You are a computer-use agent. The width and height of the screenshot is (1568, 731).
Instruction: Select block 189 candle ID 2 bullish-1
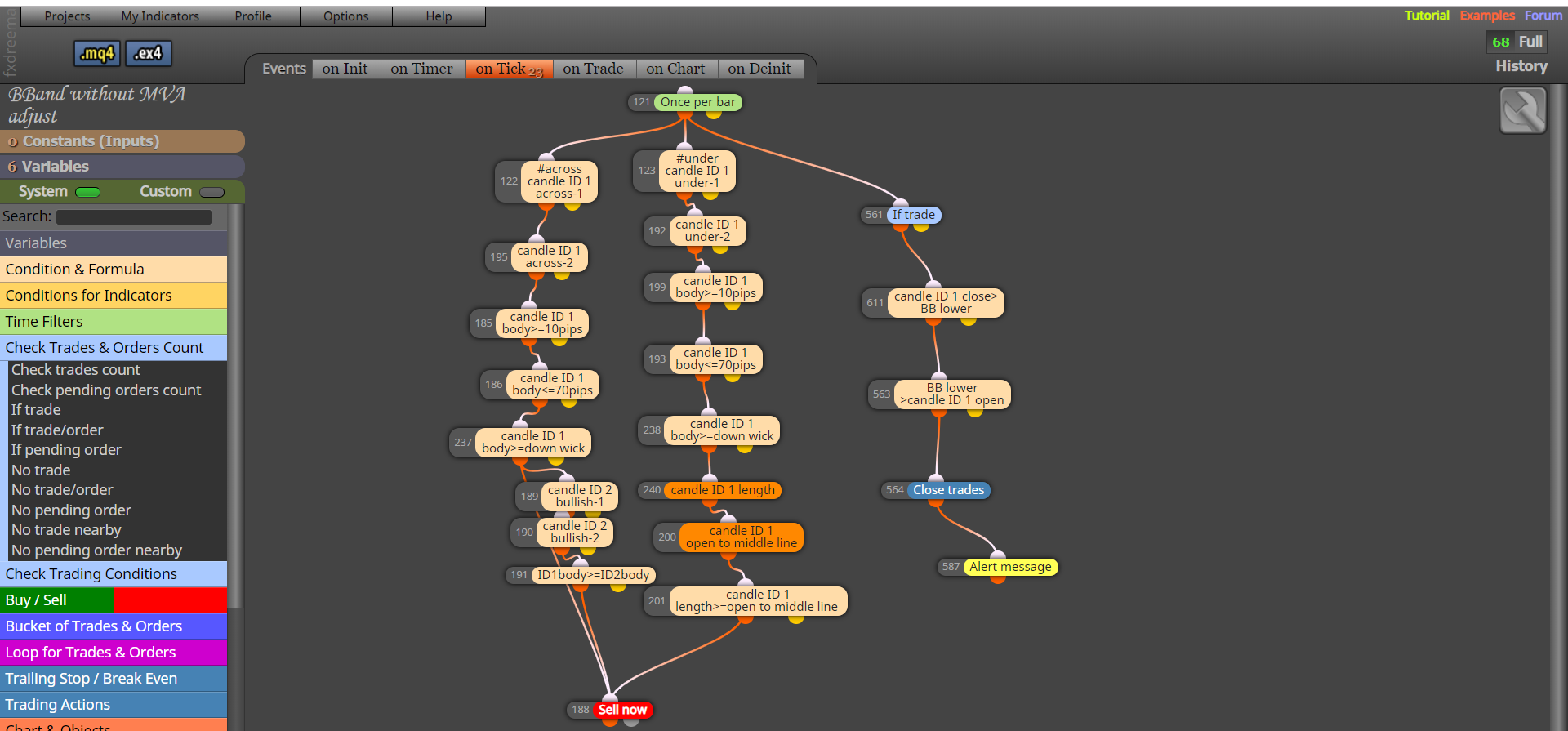[x=580, y=496]
